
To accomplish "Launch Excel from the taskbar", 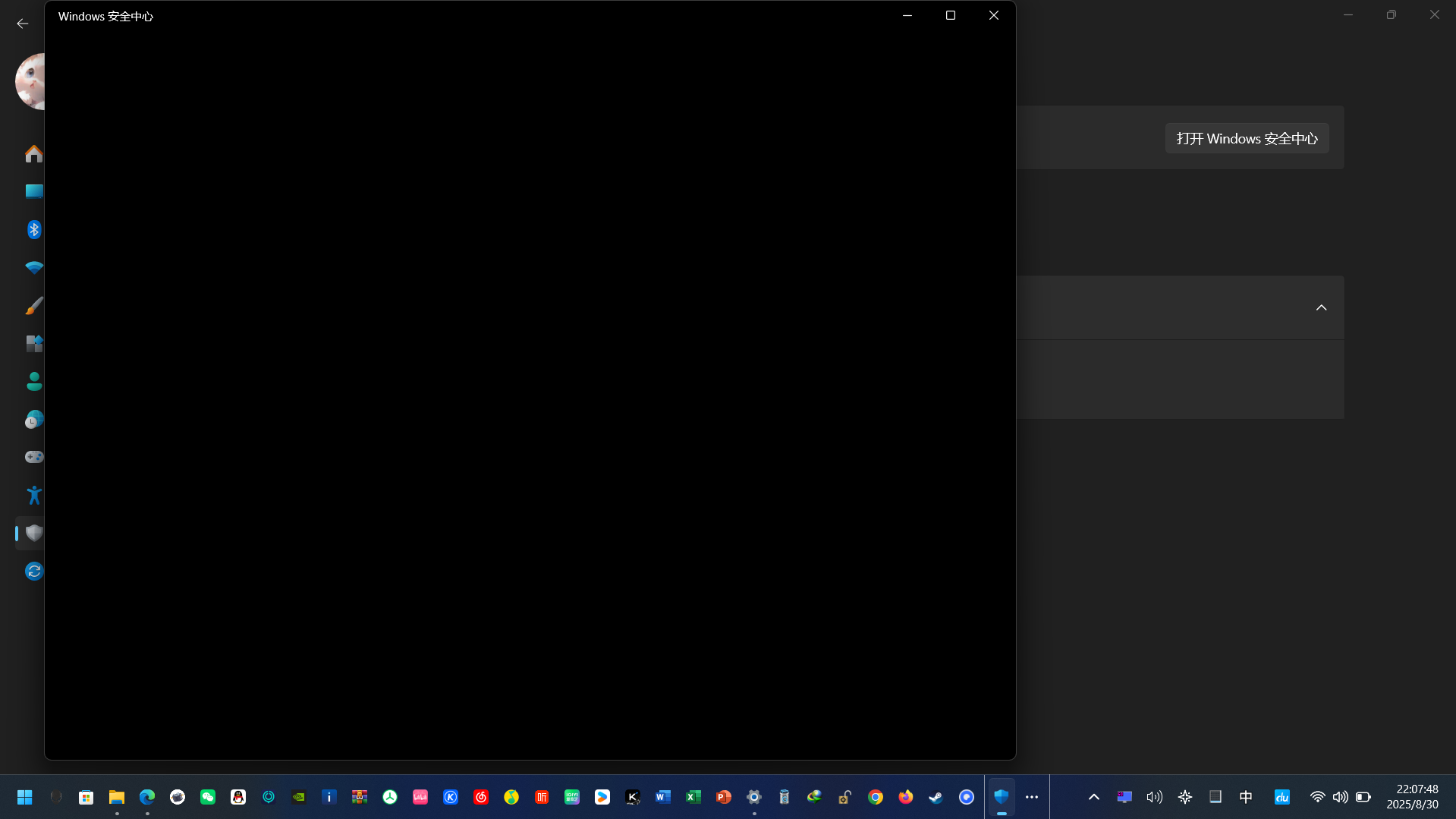I will point(693,797).
